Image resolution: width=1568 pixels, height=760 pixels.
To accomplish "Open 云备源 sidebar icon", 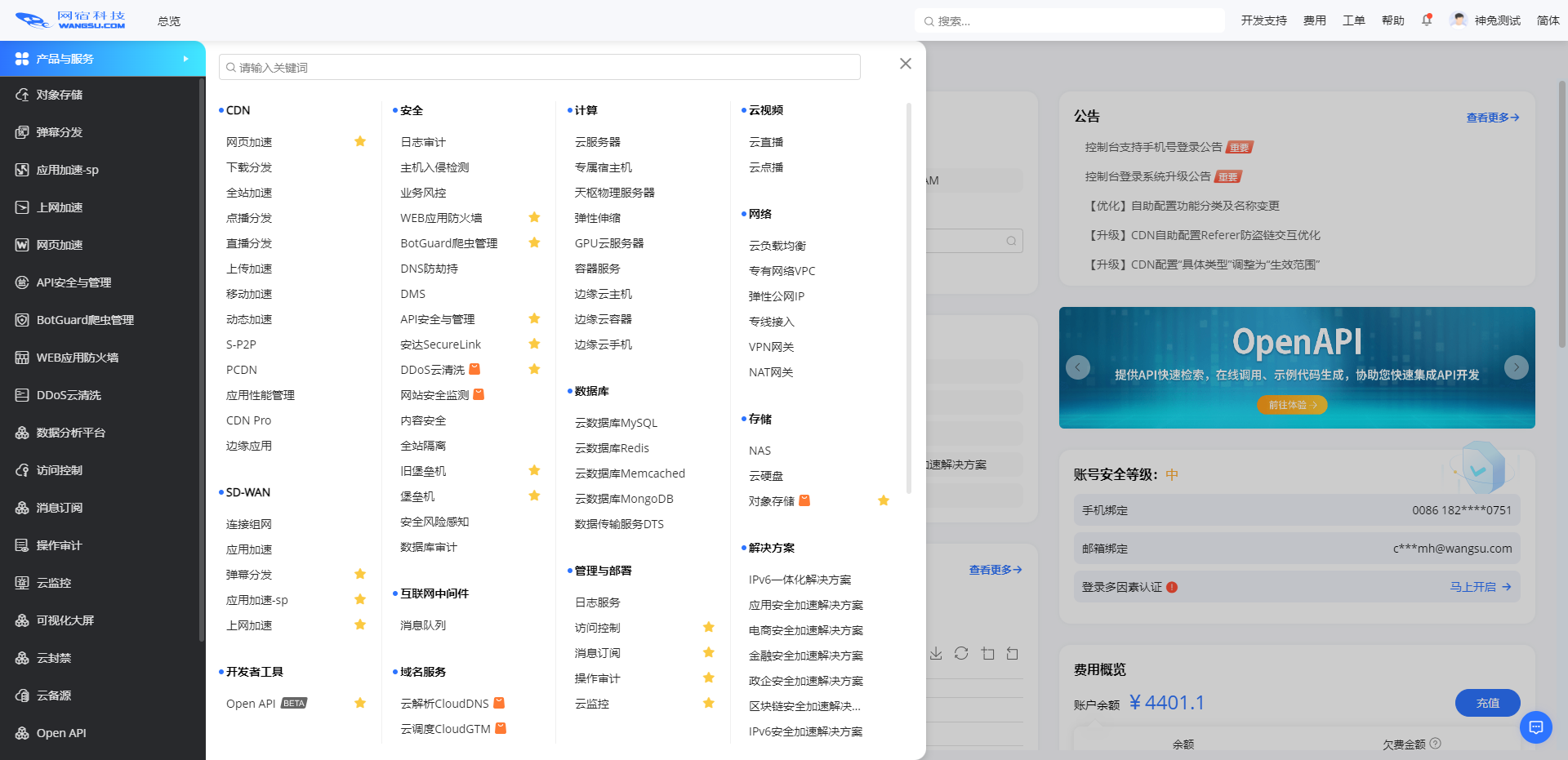I will tap(22, 696).
